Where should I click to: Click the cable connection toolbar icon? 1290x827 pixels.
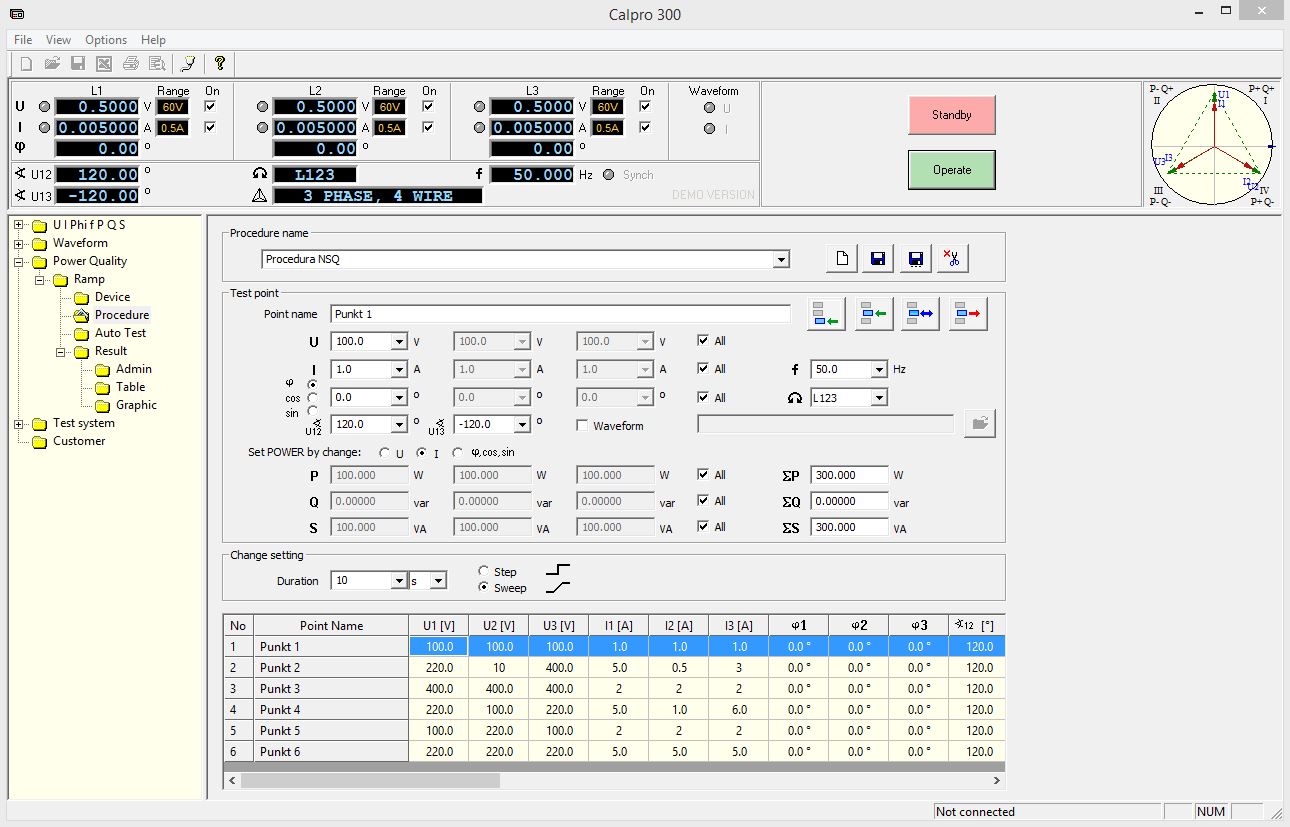(187, 64)
